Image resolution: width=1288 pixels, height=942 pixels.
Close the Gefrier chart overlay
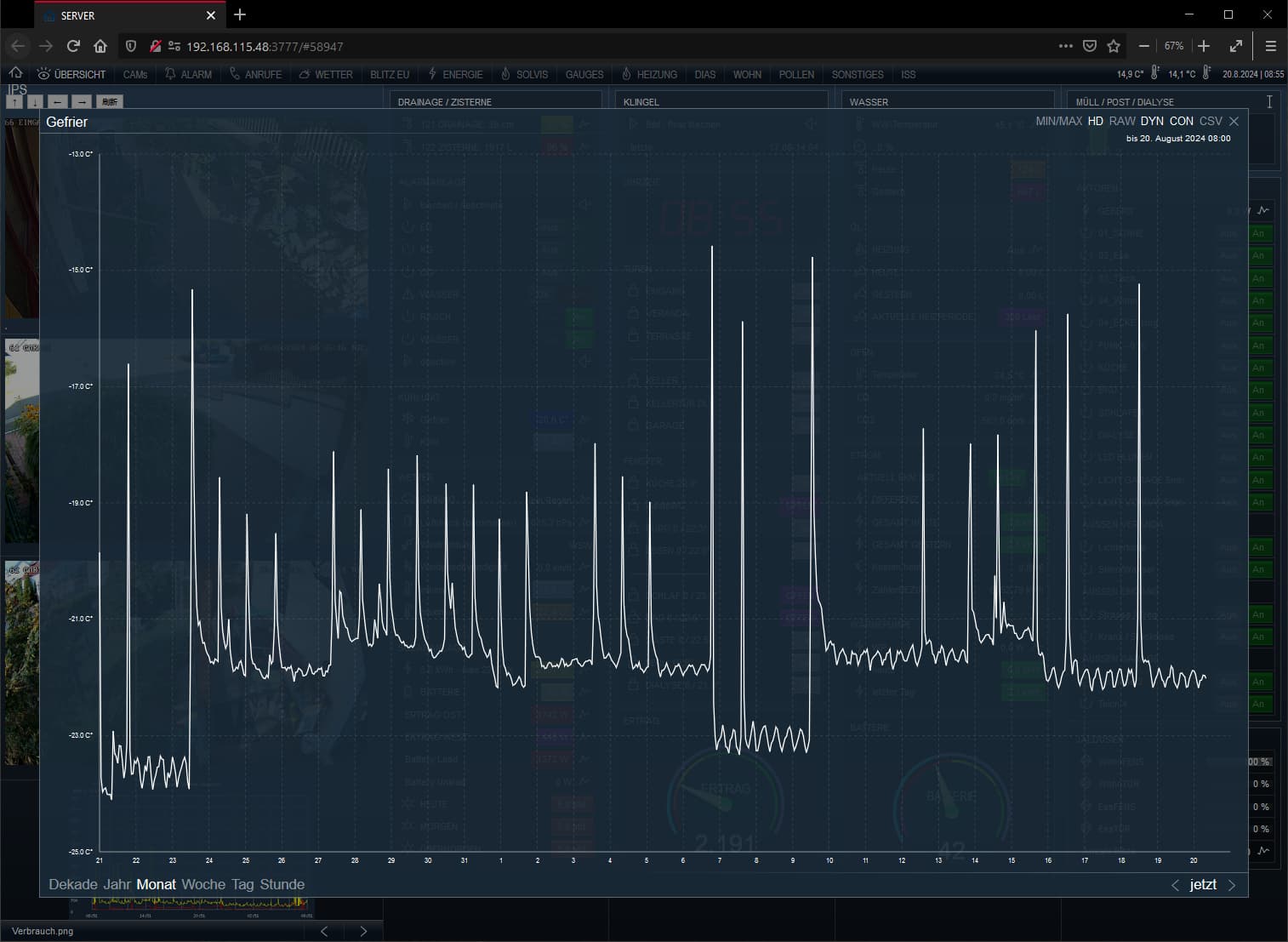pyautogui.click(x=1234, y=122)
